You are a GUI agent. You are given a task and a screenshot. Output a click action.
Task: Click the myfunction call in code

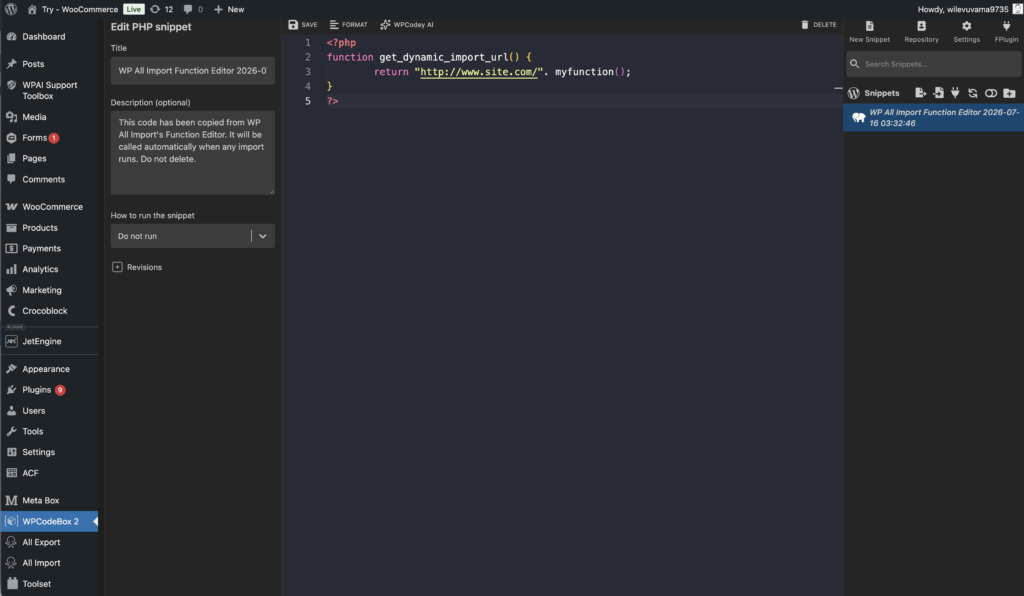(x=584, y=72)
